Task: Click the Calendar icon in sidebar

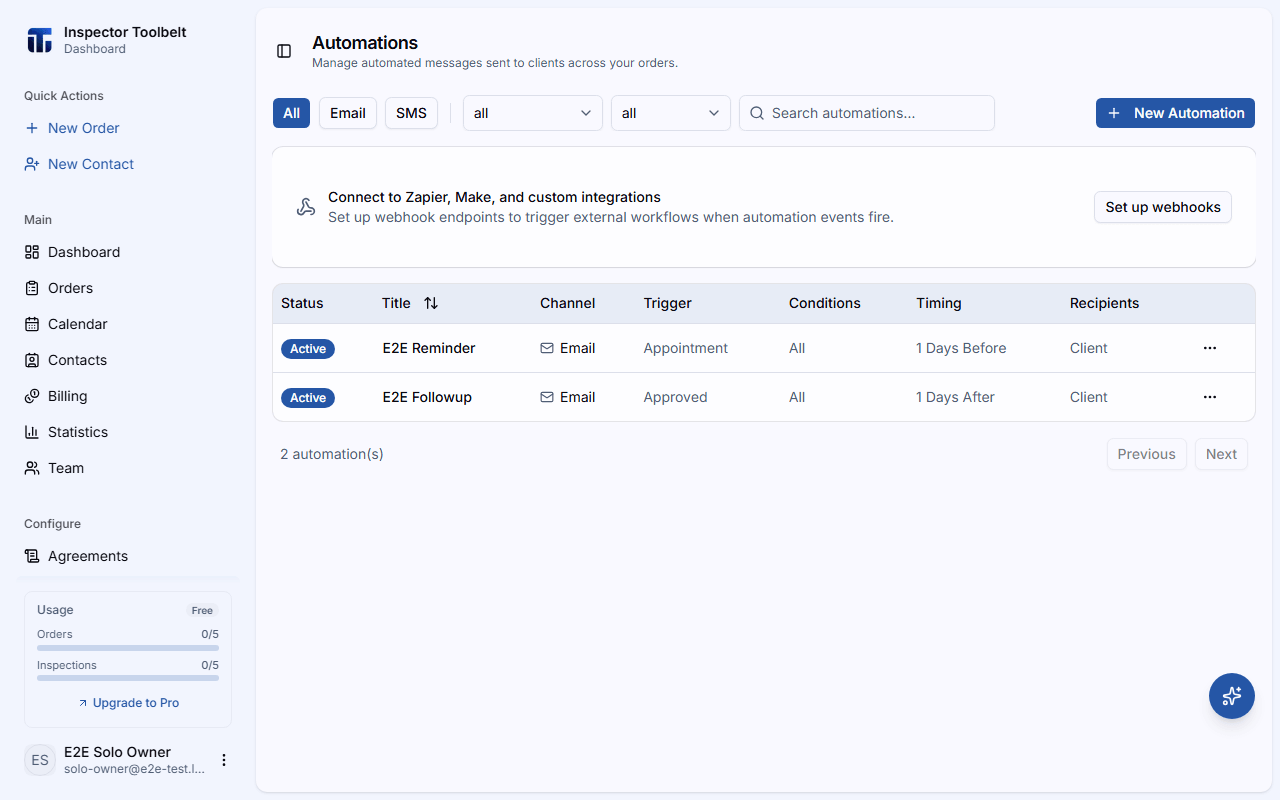Action: (32, 324)
